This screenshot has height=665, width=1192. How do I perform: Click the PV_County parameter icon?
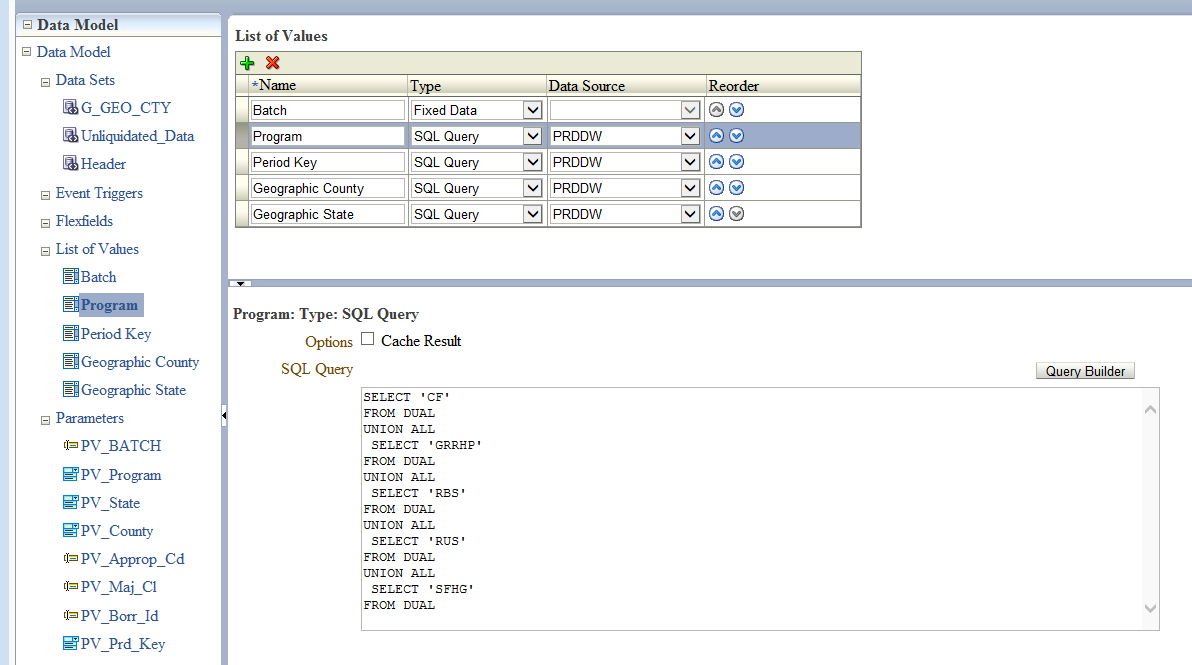(71, 530)
